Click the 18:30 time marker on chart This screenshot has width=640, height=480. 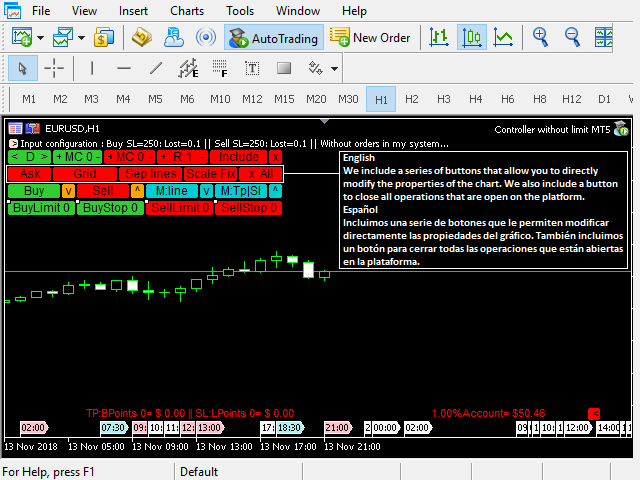point(290,427)
